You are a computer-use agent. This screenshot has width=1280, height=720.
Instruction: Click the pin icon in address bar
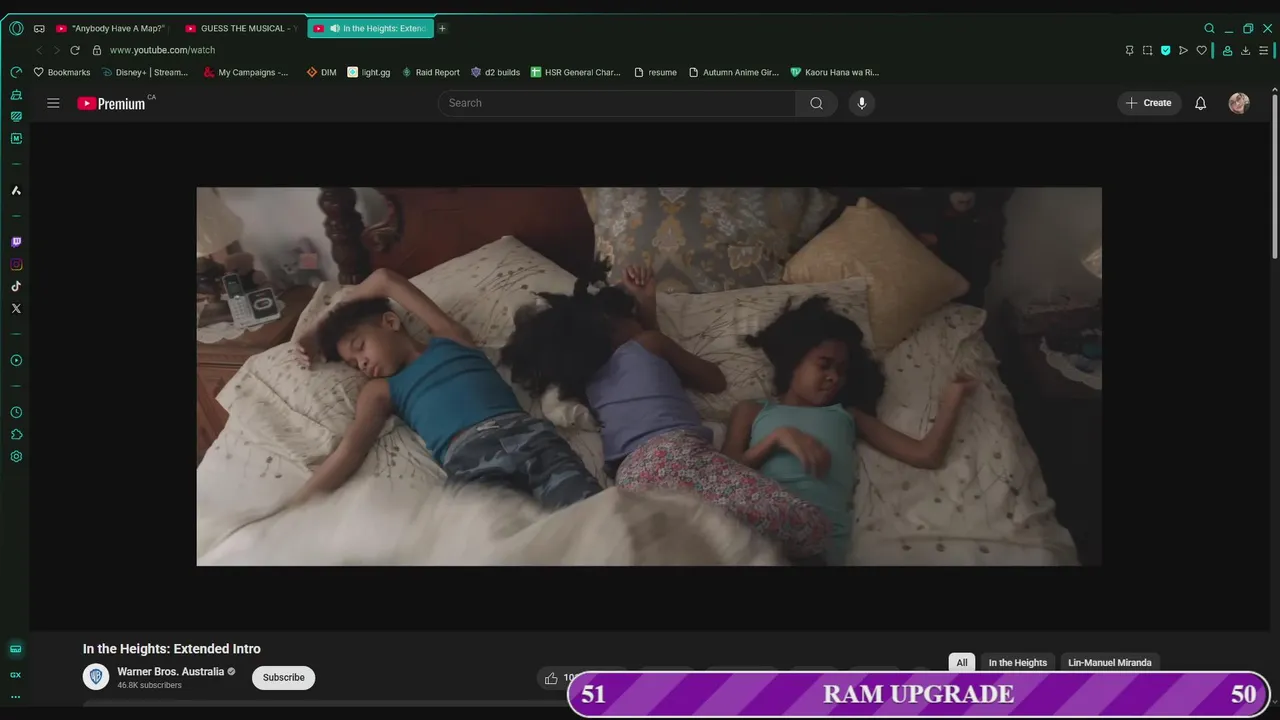click(x=1129, y=50)
